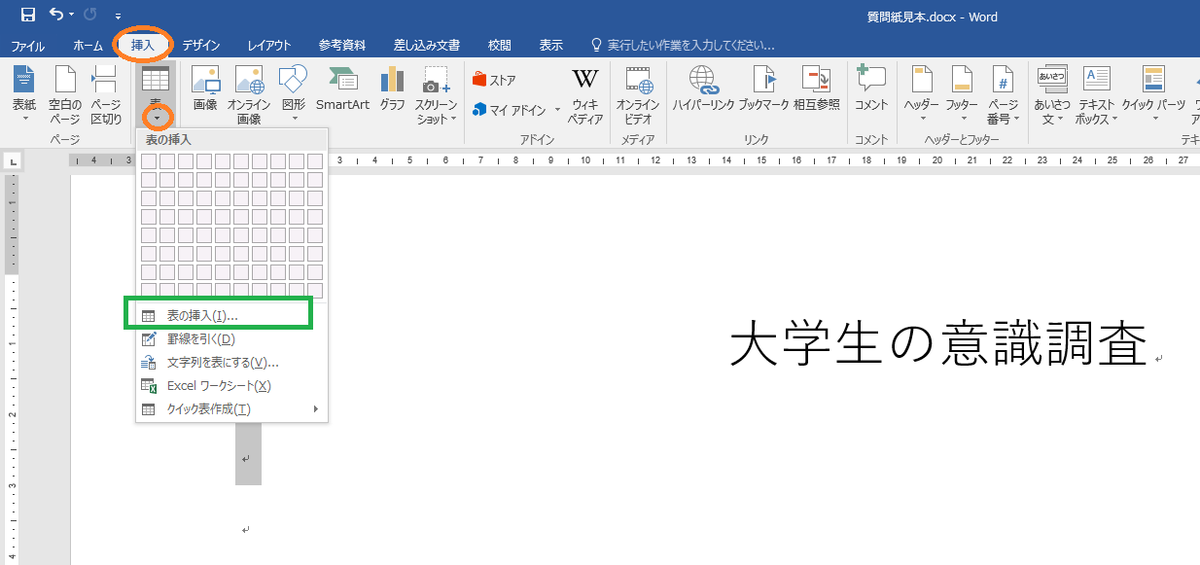Select 文字列を表にする(V)... menu entry
This screenshot has width=1200, height=565.
click(x=231, y=362)
